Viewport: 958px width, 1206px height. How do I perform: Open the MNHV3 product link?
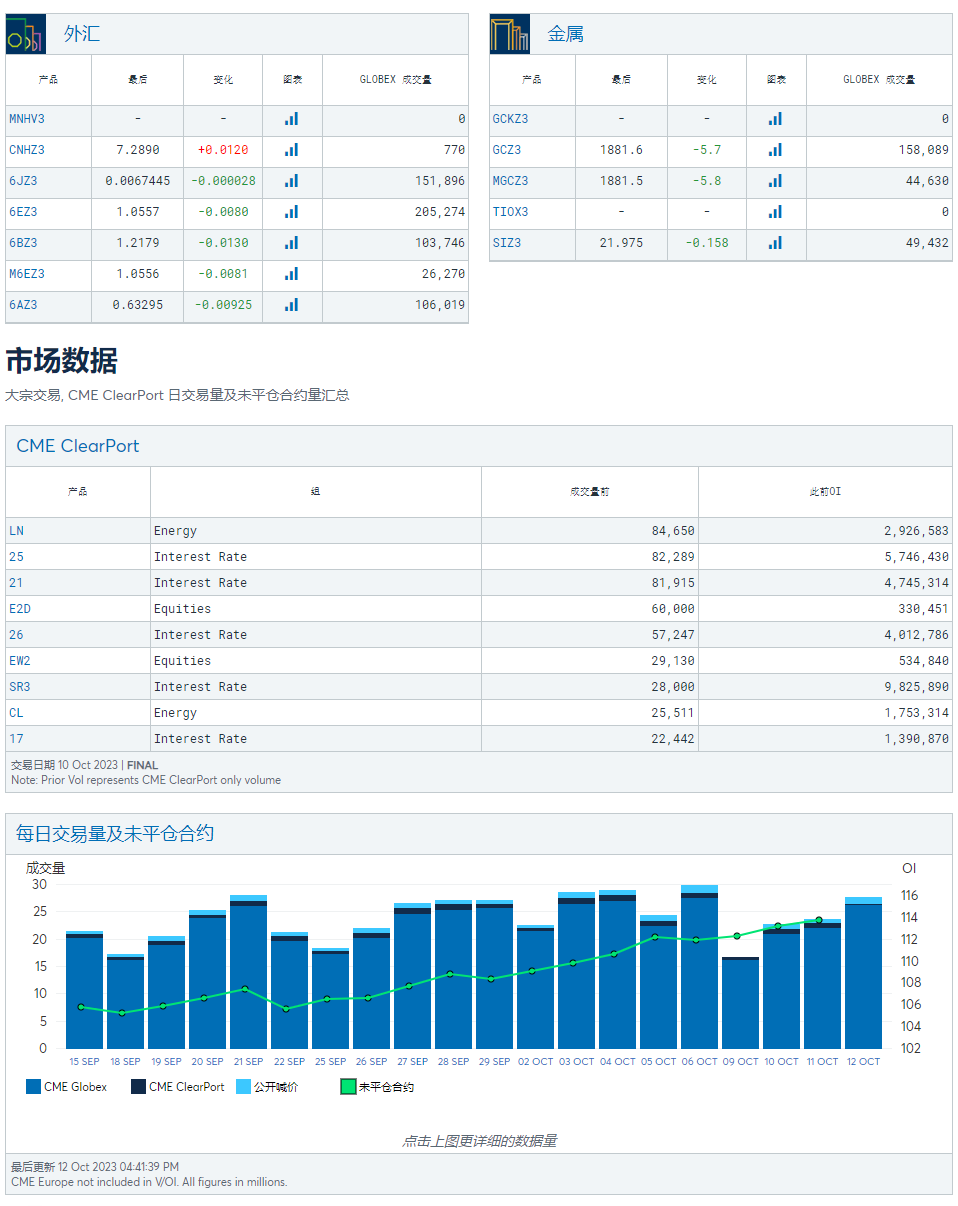pyautogui.click(x=27, y=119)
